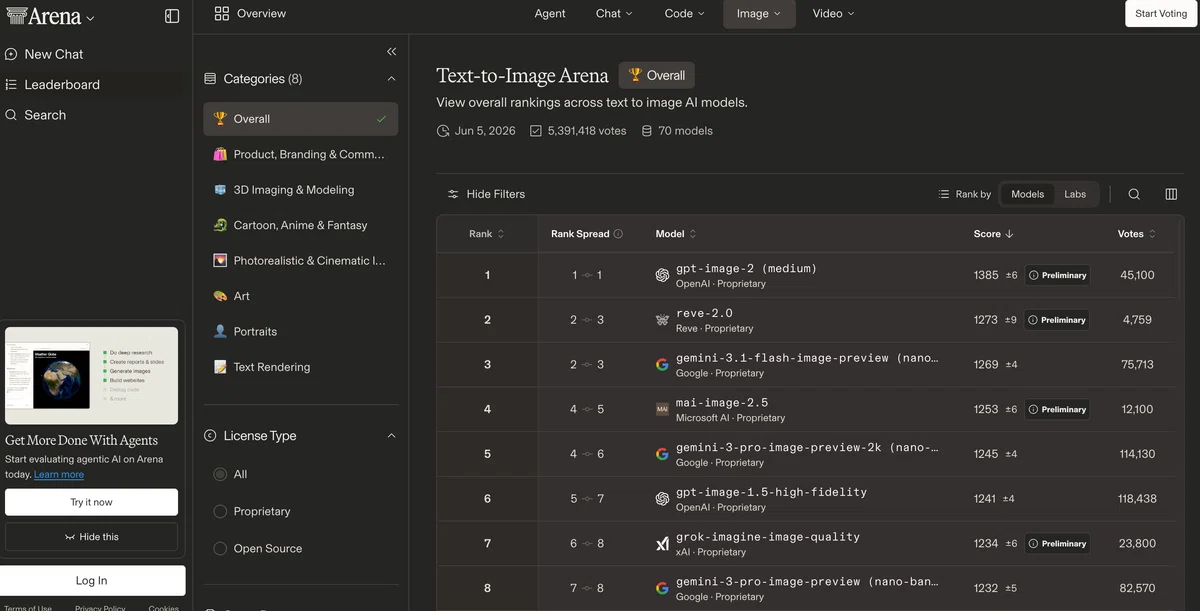Select 3D Imaging & Modeling category
1200x611 pixels.
click(300, 190)
